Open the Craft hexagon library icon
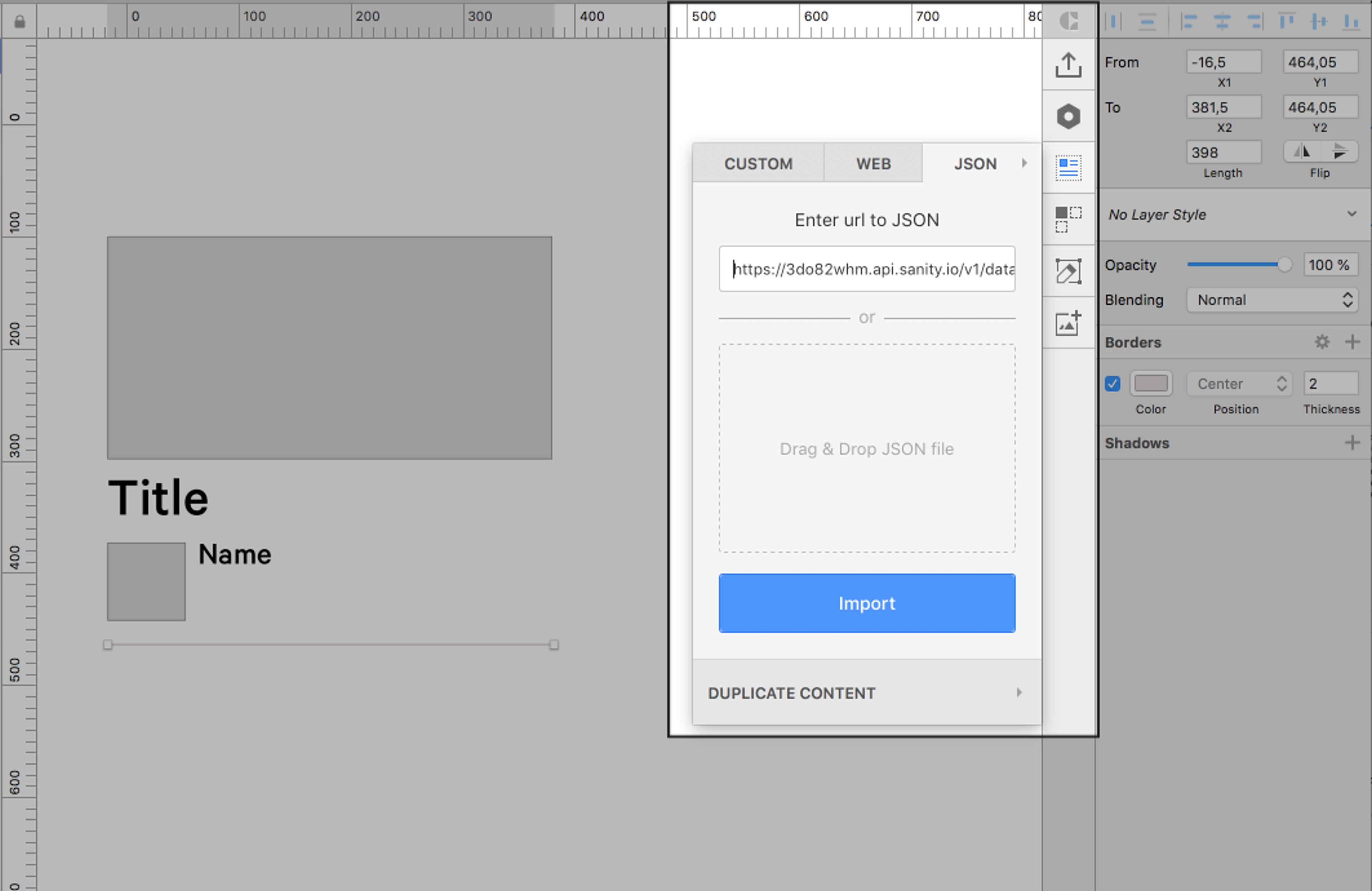Viewport: 1372px width, 891px height. (1068, 117)
